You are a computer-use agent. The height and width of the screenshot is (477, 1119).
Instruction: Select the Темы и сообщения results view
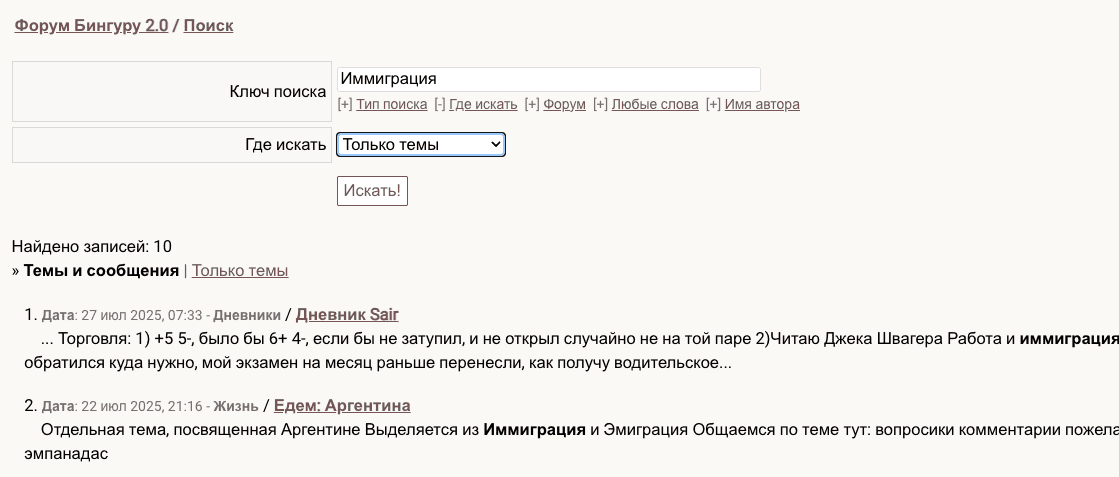(x=101, y=271)
